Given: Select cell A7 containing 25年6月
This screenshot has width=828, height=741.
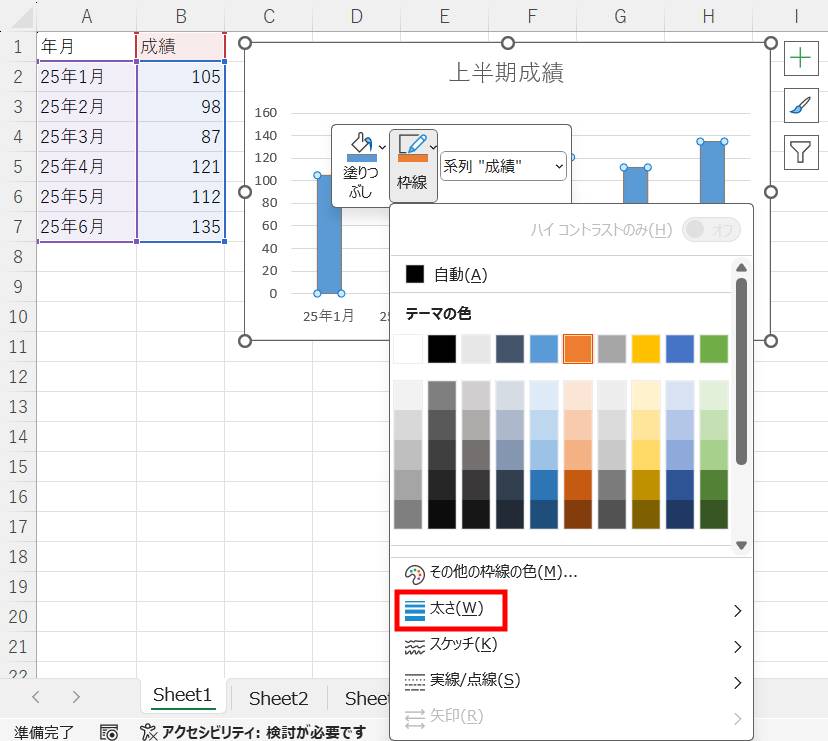Looking at the screenshot, I should click(87, 227).
